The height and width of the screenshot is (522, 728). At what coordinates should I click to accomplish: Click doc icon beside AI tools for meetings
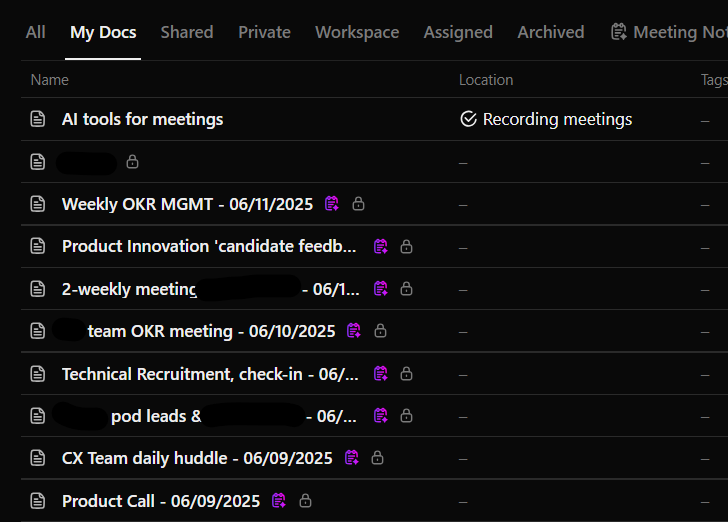click(x=38, y=119)
